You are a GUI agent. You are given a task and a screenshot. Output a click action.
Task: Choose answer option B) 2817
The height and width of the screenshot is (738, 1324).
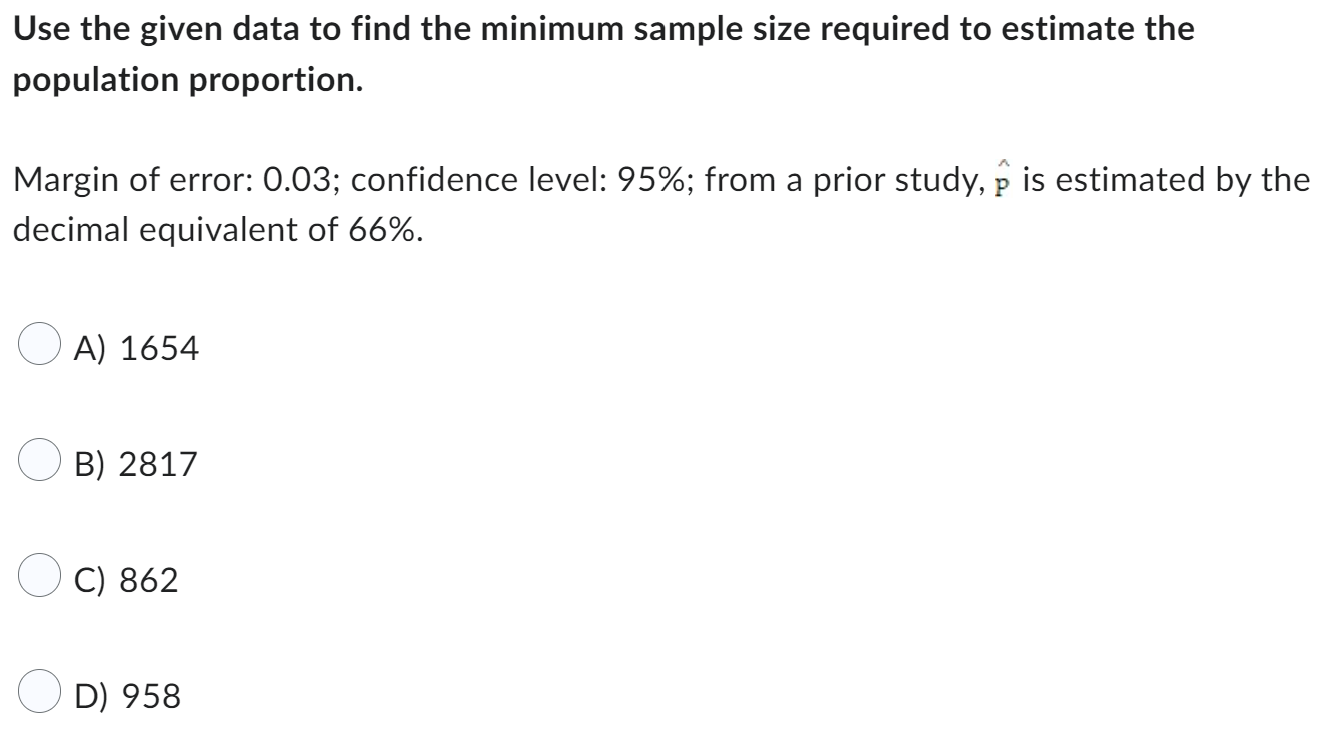pos(135,462)
